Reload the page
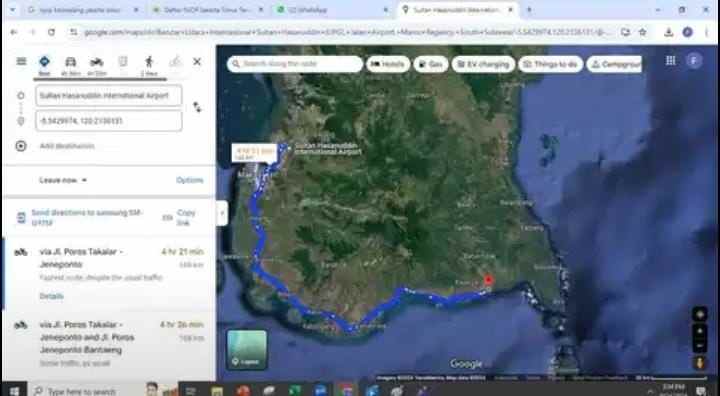 pyautogui.click(x=51, y=32)
